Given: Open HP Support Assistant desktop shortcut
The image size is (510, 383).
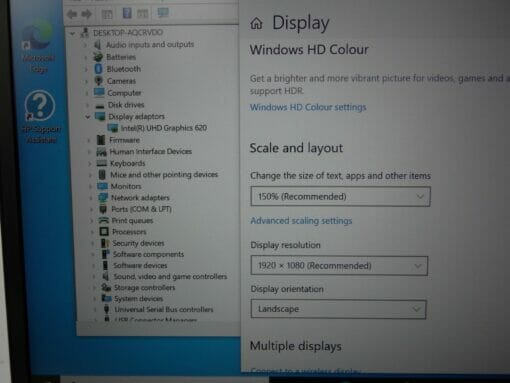Looking at the screenshot, I should (40, 117).
